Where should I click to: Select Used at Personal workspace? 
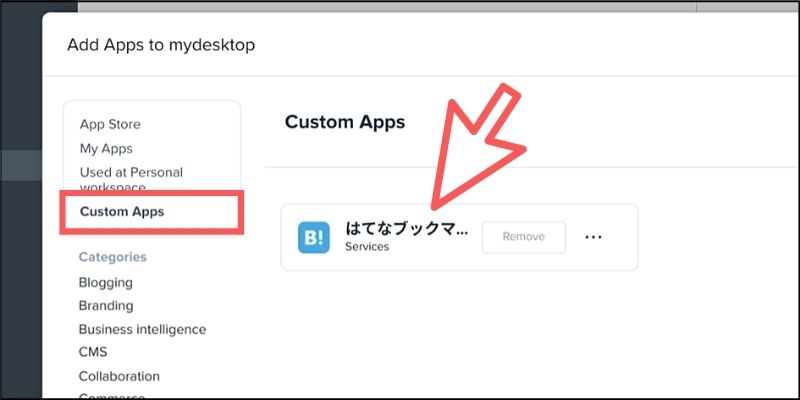pyautogui.click(x=131, y=179)
